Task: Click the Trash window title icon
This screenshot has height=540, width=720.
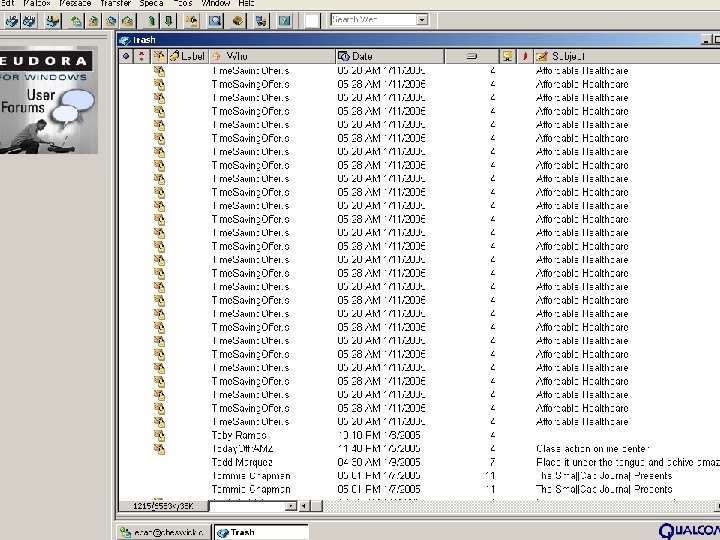Action: [124, 40]
